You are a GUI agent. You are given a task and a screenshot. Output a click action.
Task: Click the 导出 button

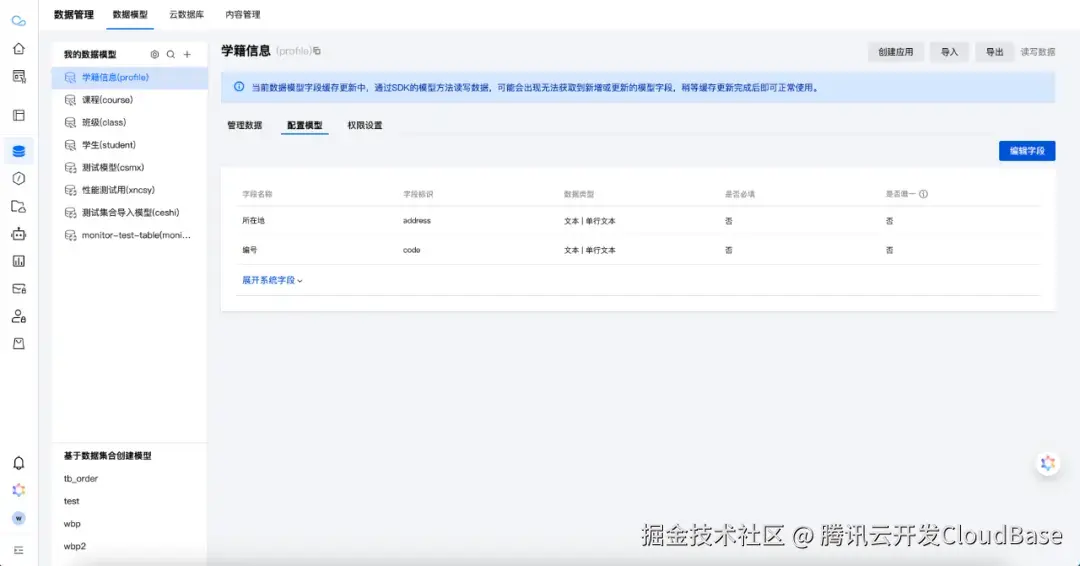[x=994, y=52]
